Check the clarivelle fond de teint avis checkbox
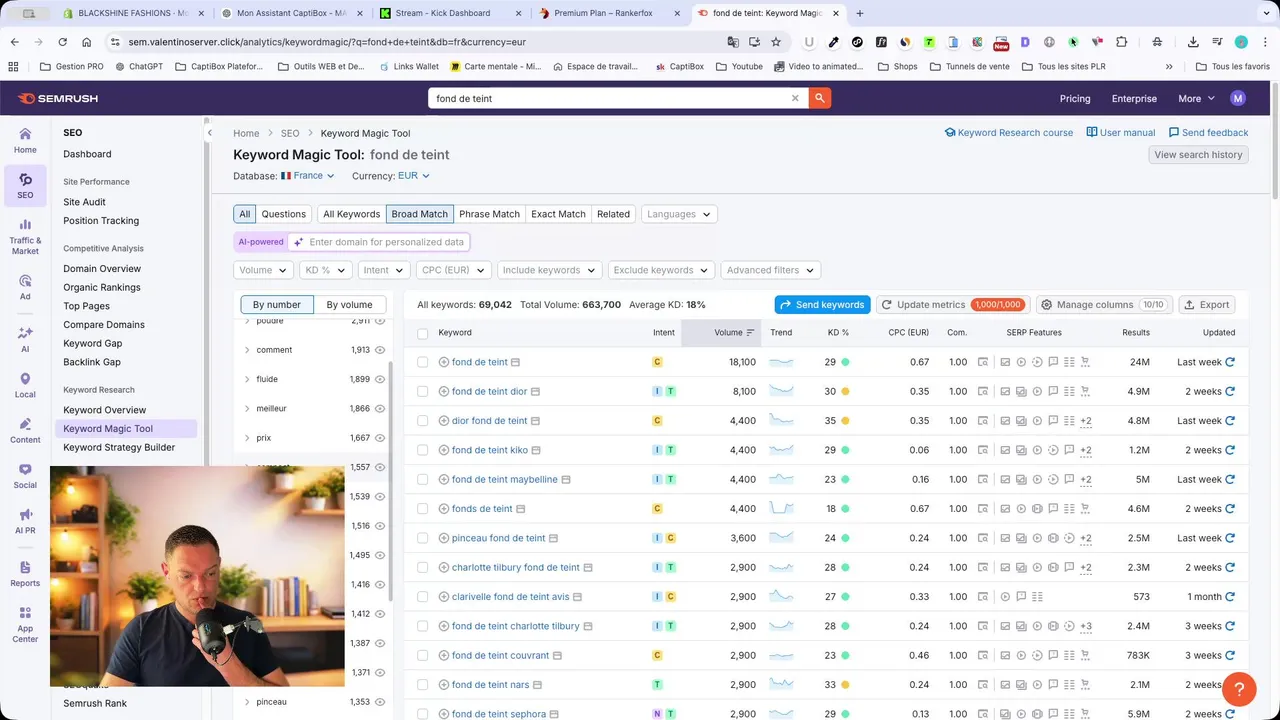This screenshot has width=1280, height=720. pos(422,597)
